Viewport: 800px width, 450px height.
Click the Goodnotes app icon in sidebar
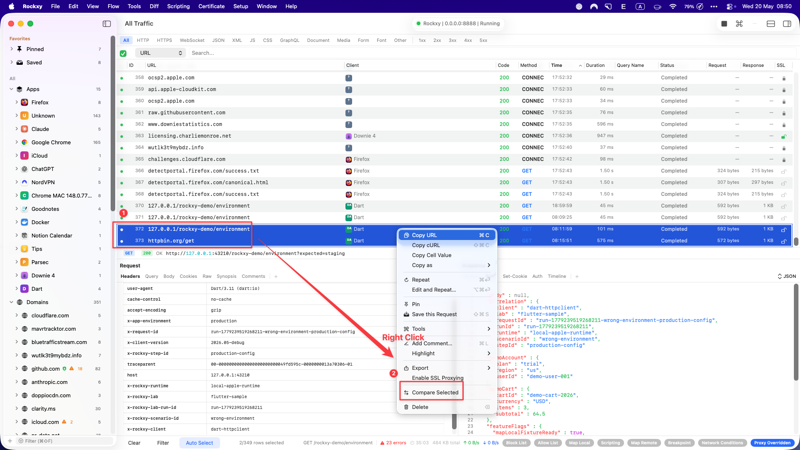point(24,209)
